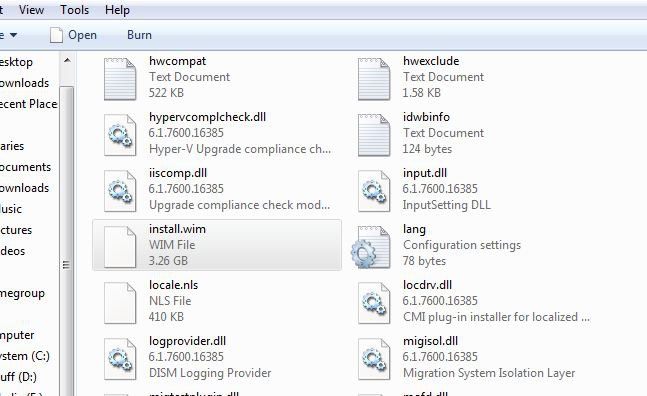Open the Help menu
The image size is (647, 396).
tap(117, 9)
